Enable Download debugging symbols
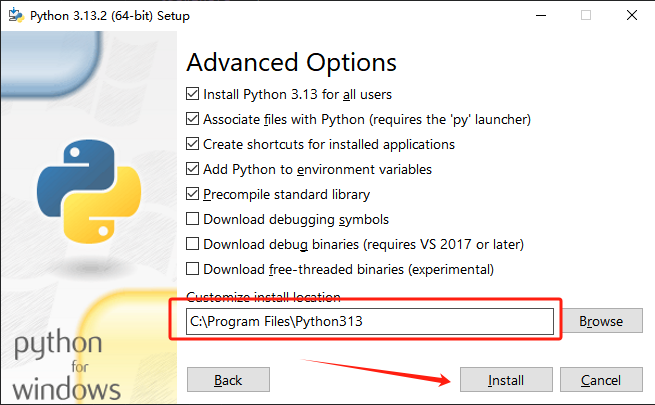 [x=192, y=219]
